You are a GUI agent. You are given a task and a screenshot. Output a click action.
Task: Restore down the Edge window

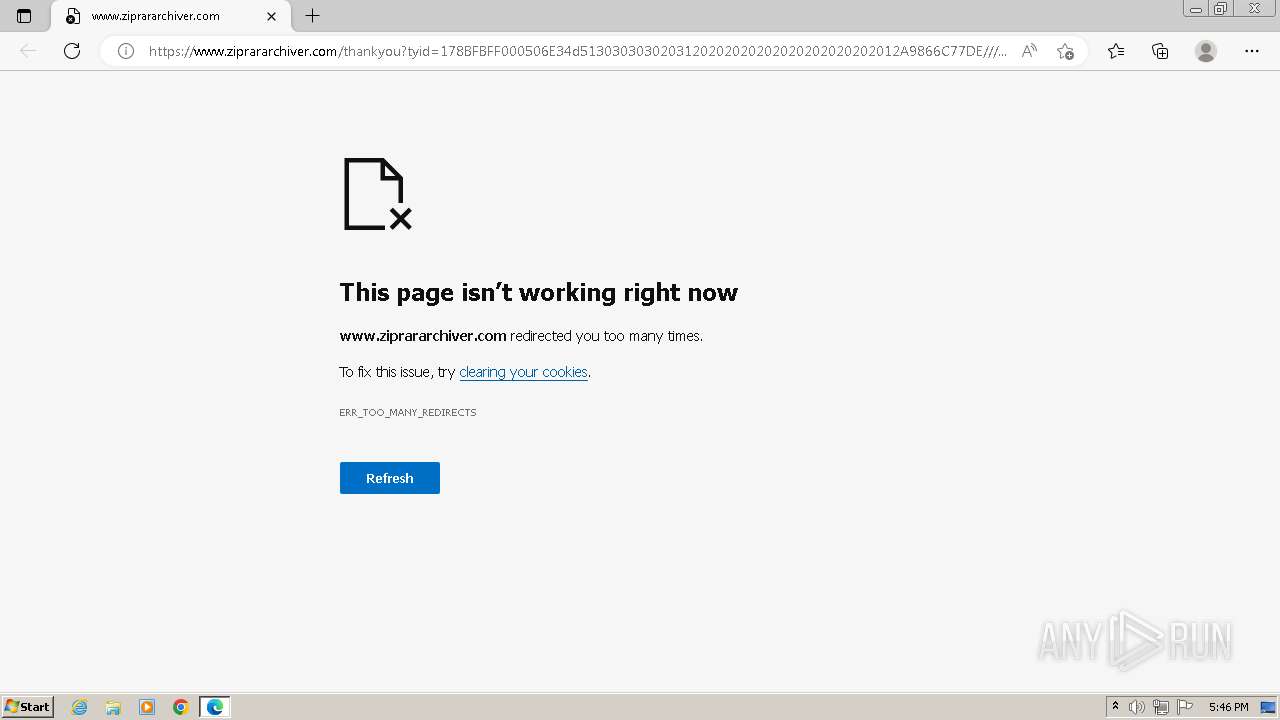pos(1221,9)
